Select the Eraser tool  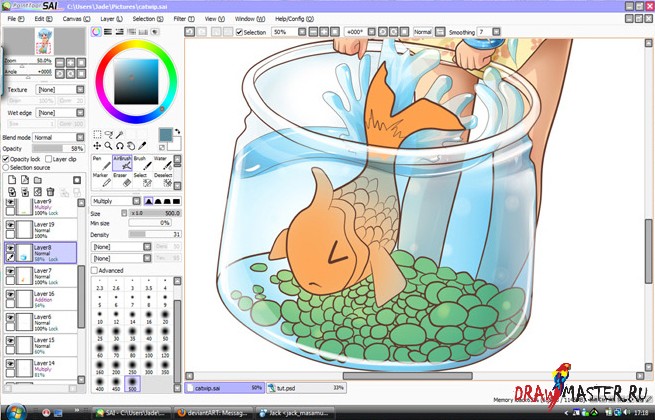point(122,180)
